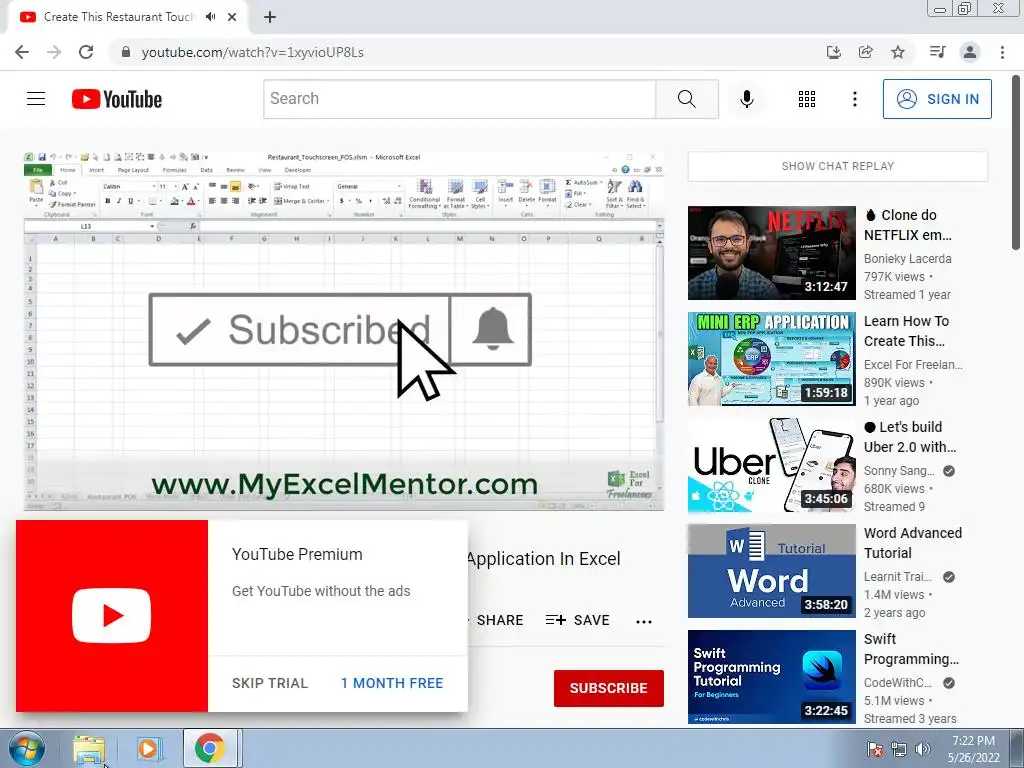Open the Mini ERP Application thumbnail
This screenshot has width=1024, height=768.
(771, 359)
